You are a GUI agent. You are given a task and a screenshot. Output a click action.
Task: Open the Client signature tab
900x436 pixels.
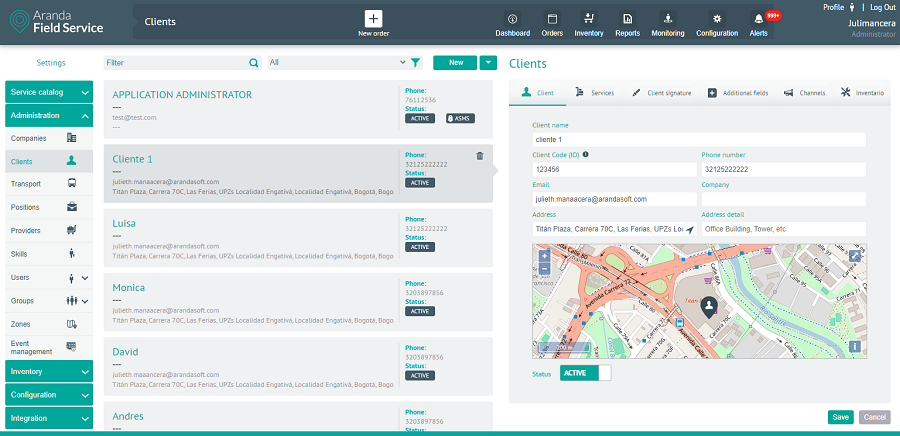(661, 92)
